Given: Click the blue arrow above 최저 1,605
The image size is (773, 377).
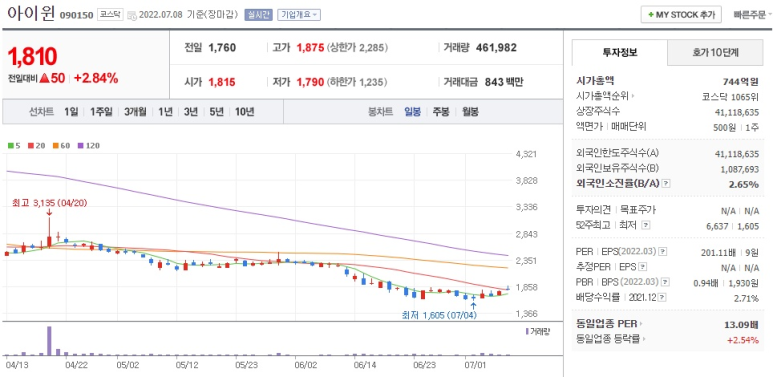Looking at the screenshot, I should pyautogui.click(x=473, y=305).
